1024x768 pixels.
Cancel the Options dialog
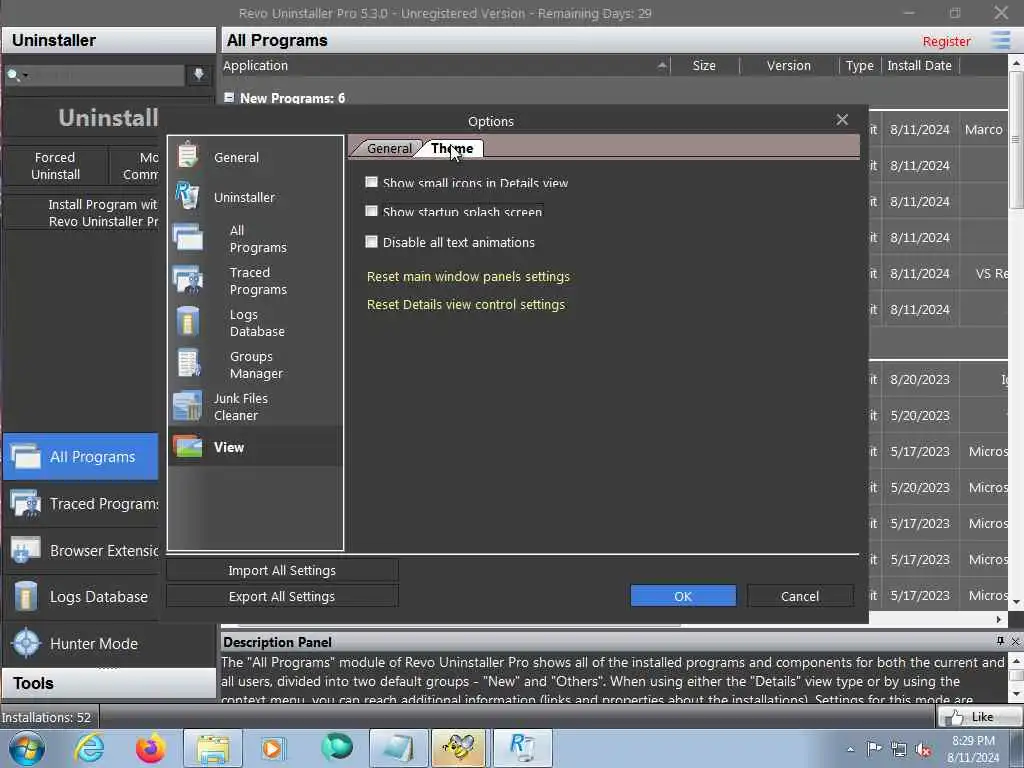click(x=800, y=596)
